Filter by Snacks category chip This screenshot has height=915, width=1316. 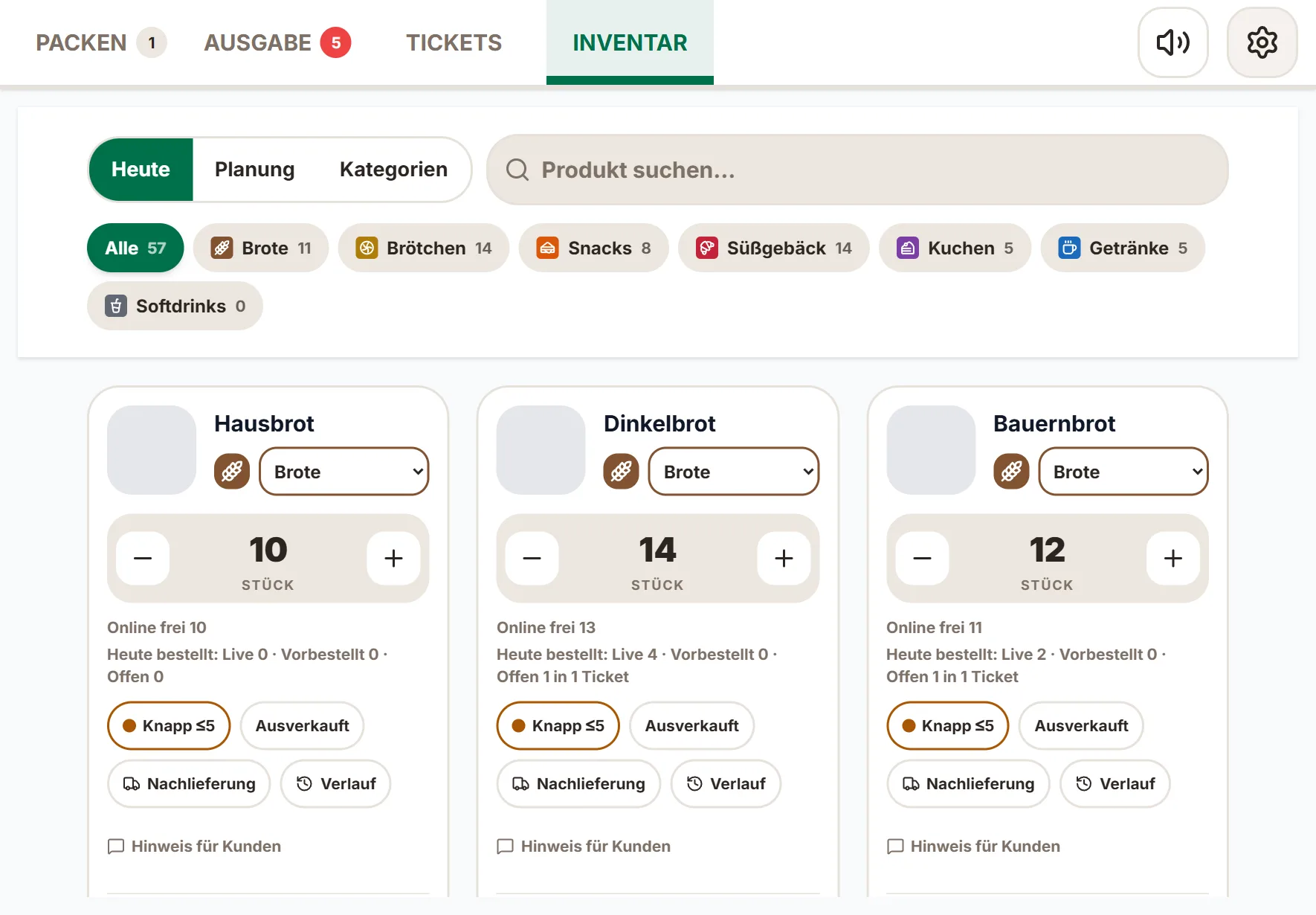point(593,248)
